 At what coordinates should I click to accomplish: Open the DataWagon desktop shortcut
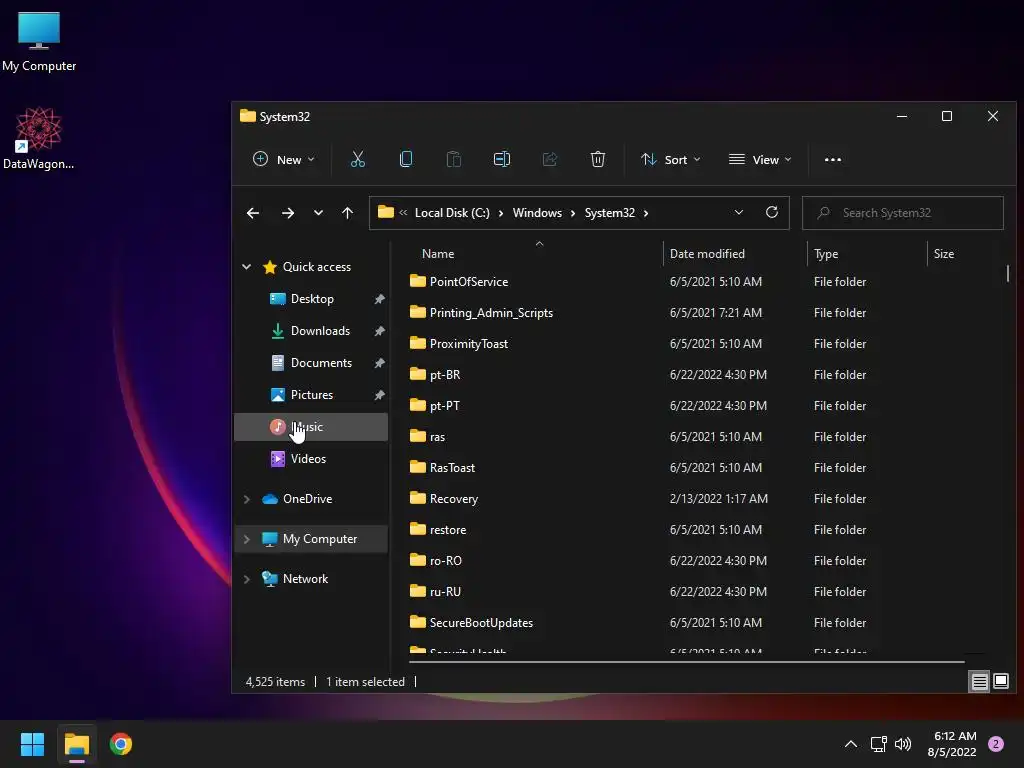(x=39, y=138)
